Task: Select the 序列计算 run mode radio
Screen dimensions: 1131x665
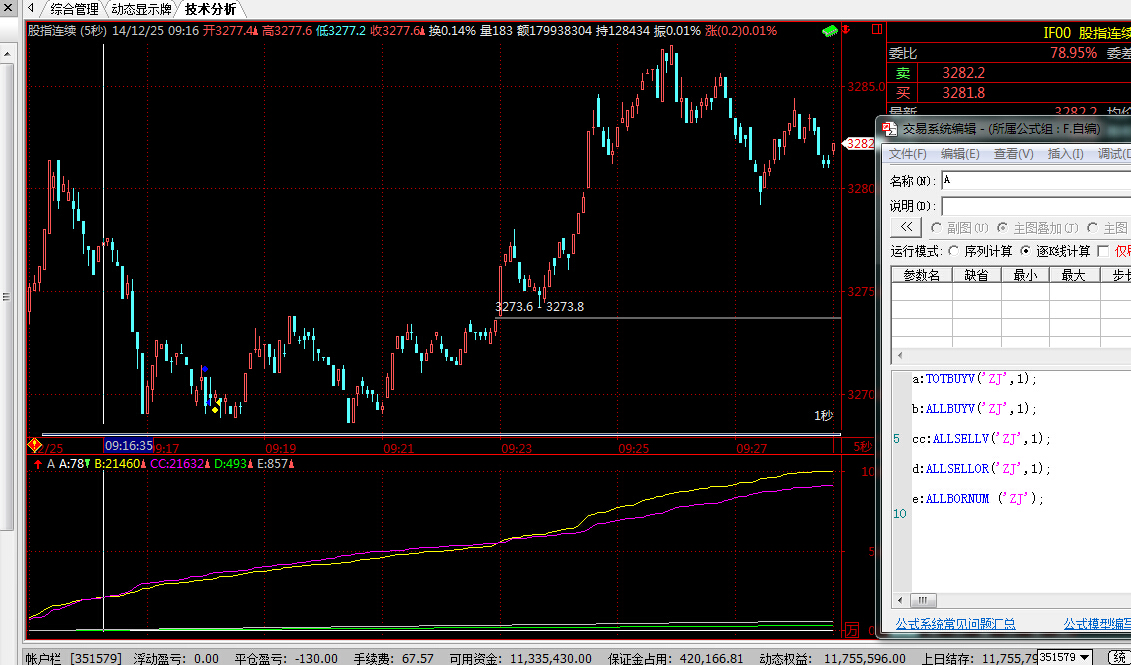Action: pyautogui.click(x=954, y=251)
